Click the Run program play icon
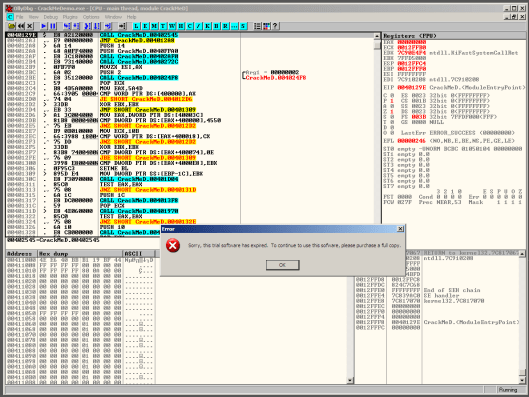The height and width of the screenshot is (397, 529). click(44, 26)
